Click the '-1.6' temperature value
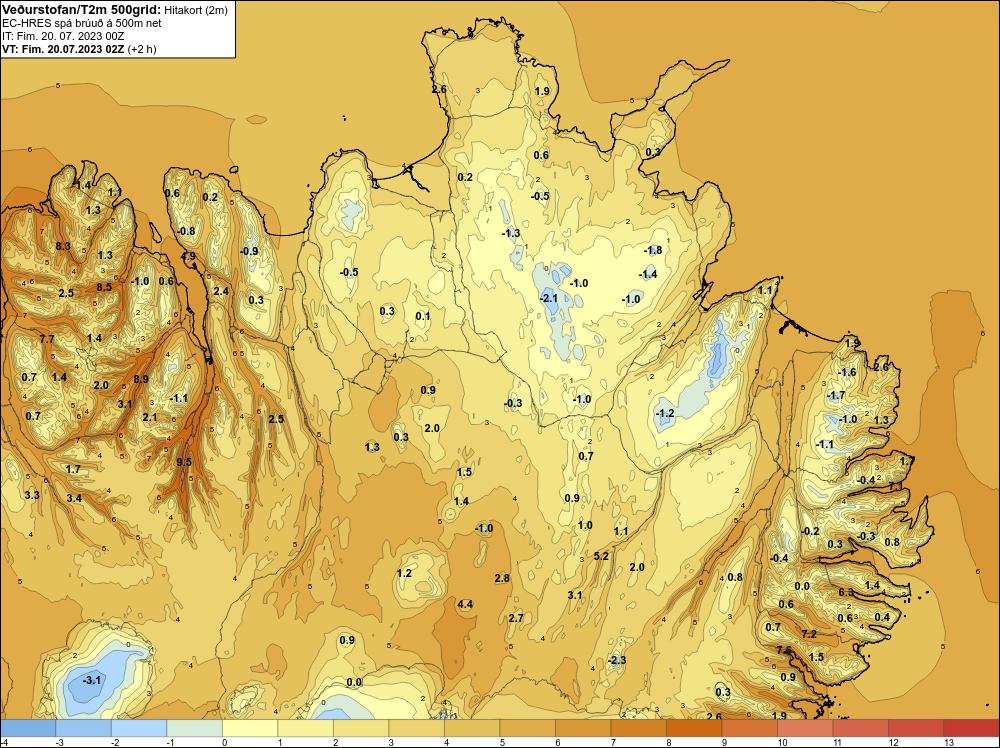 pyautogui.click(x=847, y=372)
